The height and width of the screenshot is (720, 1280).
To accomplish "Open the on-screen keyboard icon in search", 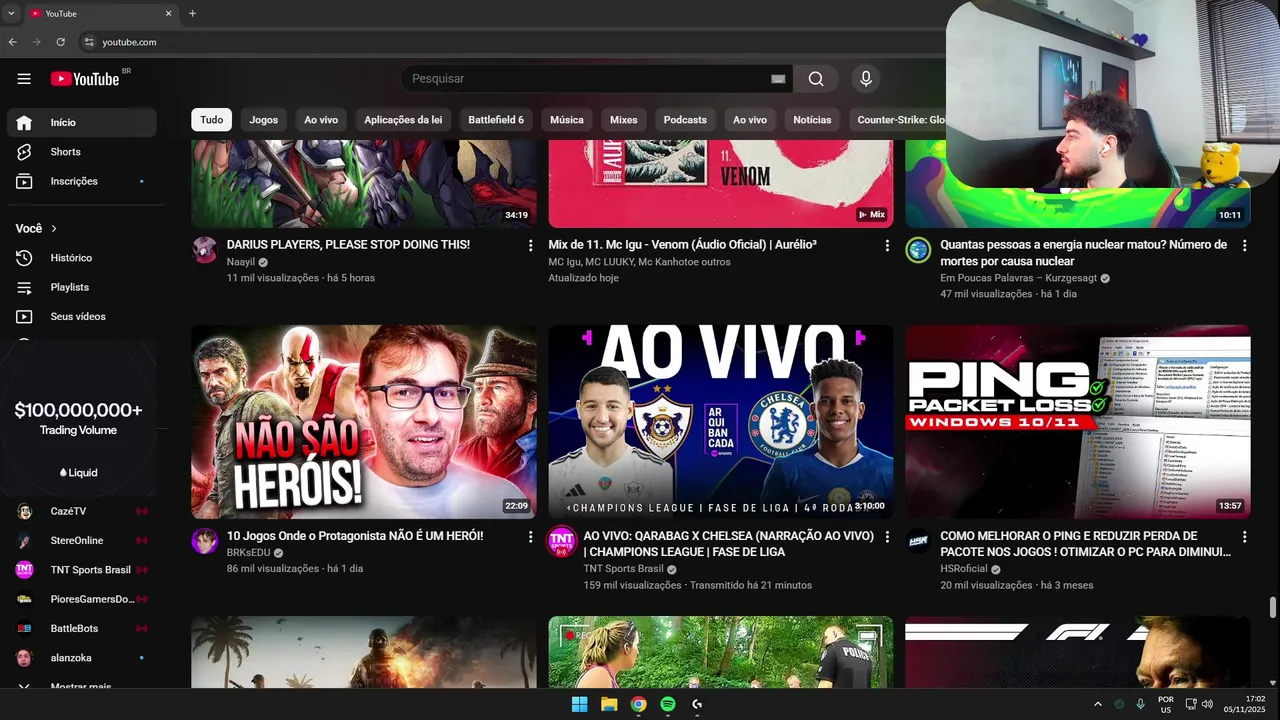I will coord(778,79).
